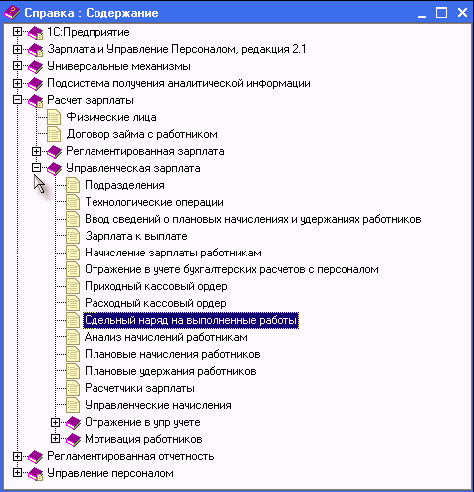This screenshot has width=474, height=492.
Task: Open Приходный кассовый ордер help page
Action: tap(156, 286)
